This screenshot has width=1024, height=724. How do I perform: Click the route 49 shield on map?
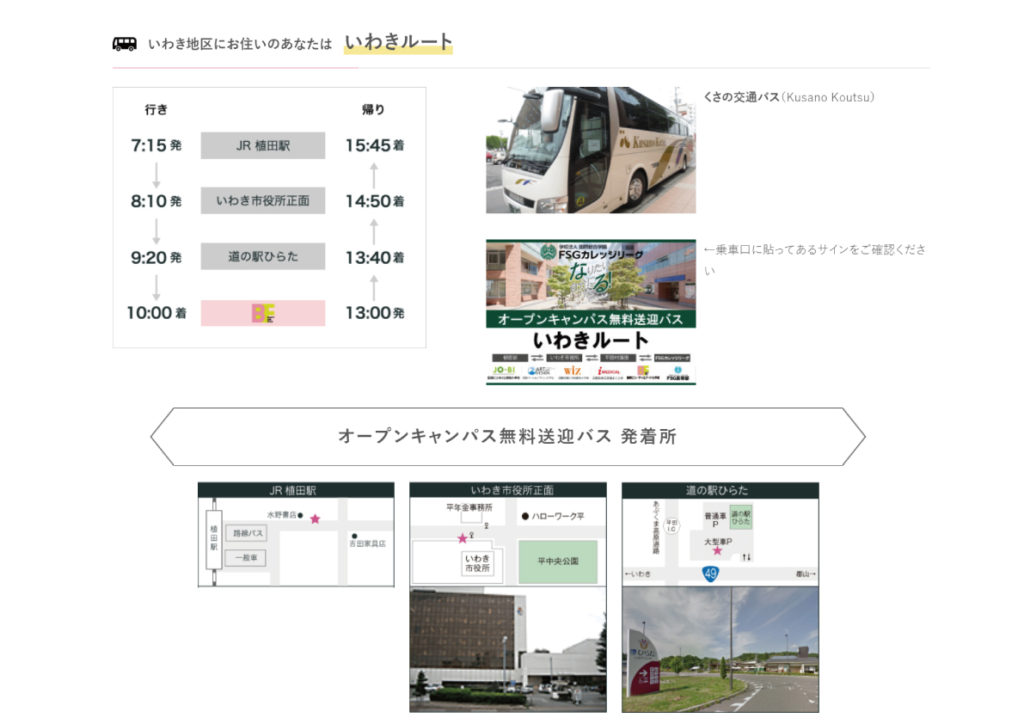click(x=710, y=574)
